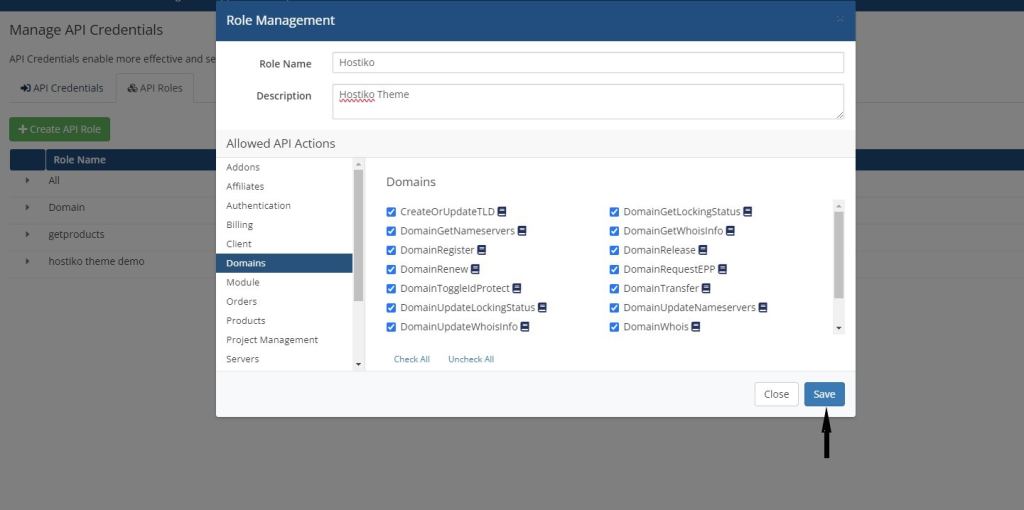Image resolution: width=1024 pixels, height=510 pixels.
Task: Open the book icon beside DomainUpdateNameservers
Action: point(763,308)
